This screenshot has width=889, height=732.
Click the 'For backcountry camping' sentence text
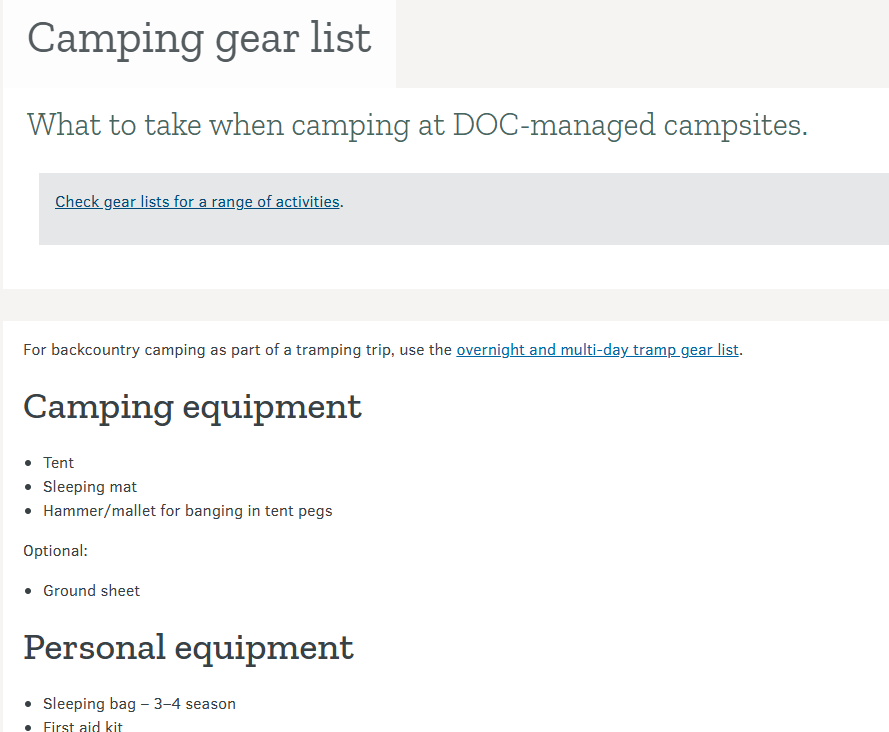tap(237, 350)
